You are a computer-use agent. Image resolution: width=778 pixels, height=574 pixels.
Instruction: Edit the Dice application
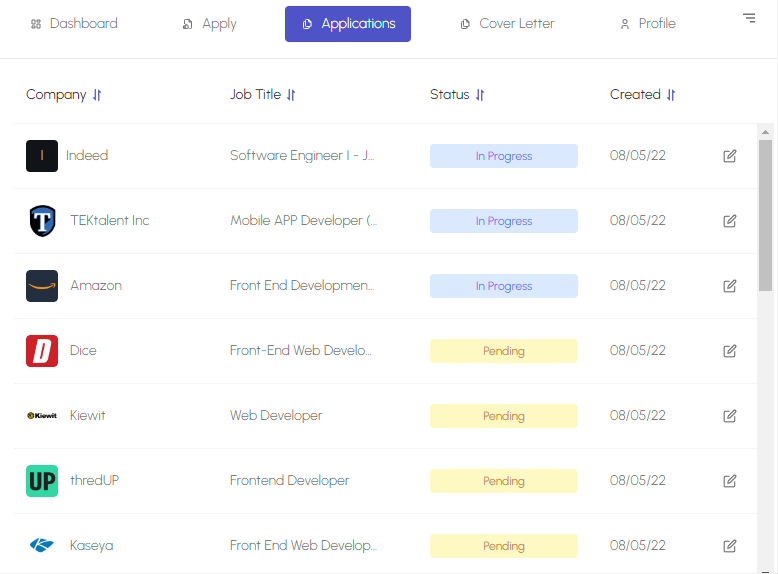pos(729,351)
